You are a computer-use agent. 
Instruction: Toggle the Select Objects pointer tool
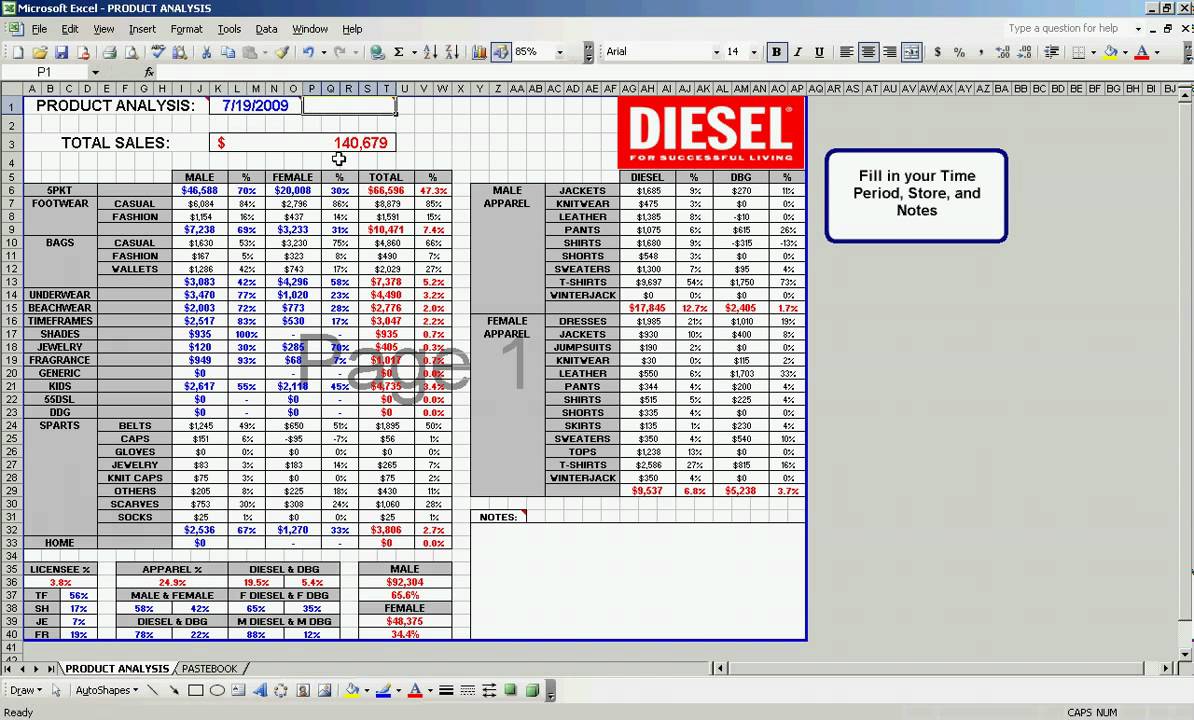click(x=56, y=690)
